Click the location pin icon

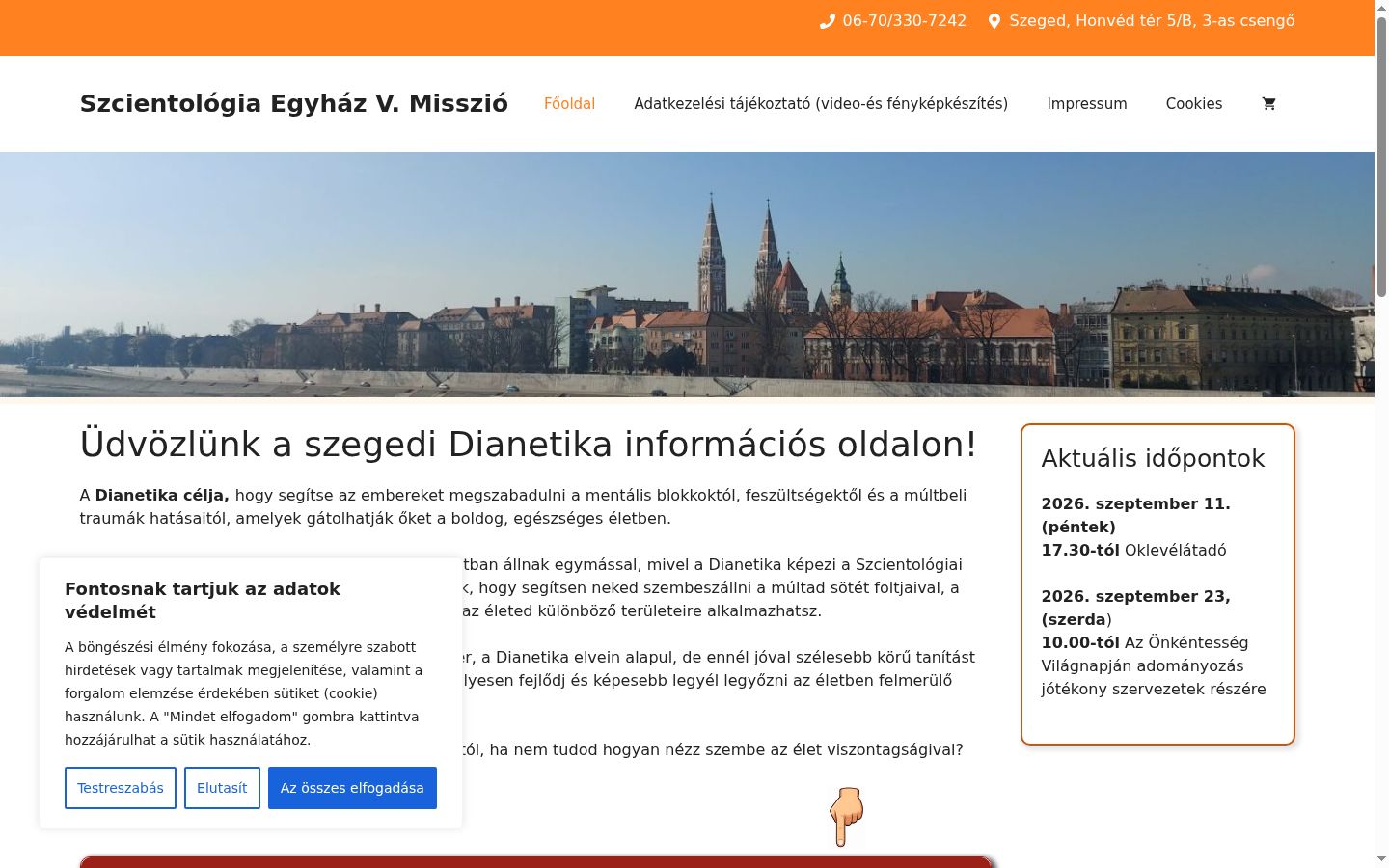click(x=994, y=21)
